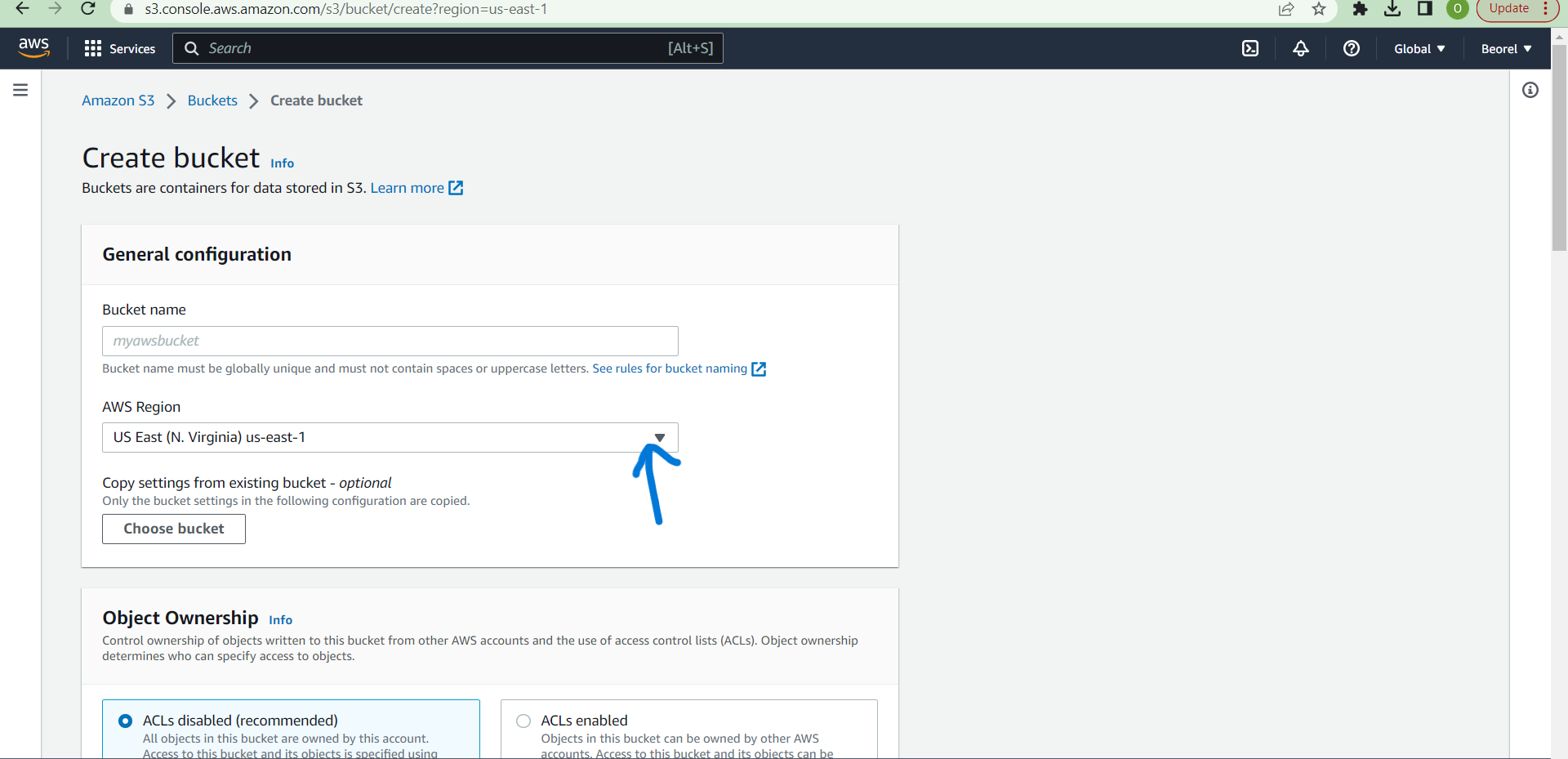Click the Choose bucket button
1568x759 pixels.
tap(174, 529)
